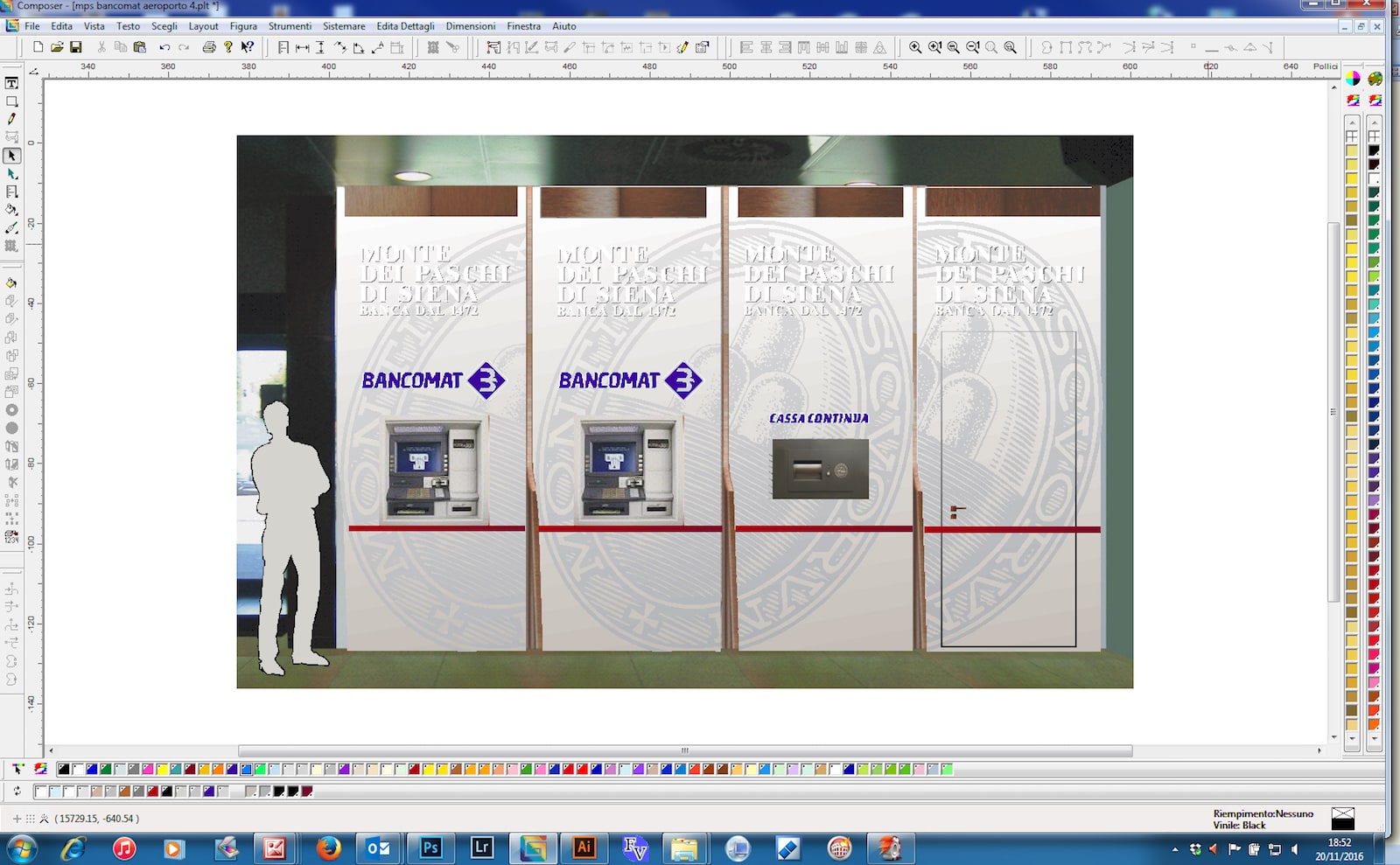This screenshot has width=1400, height=865.
Task: Pick the magenta swatch in bottom palette
Action: click(x=147, y=770)
